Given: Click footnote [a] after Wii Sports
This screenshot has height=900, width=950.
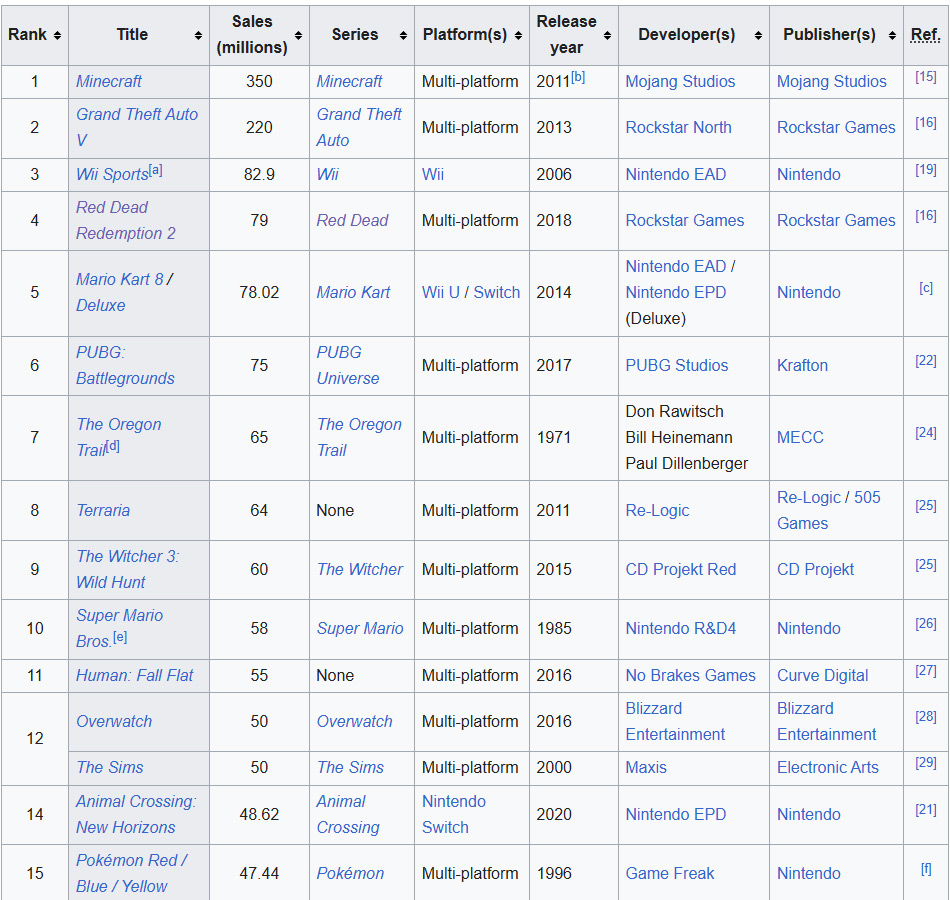Looking at the screenshot, I should pos(155,170).
